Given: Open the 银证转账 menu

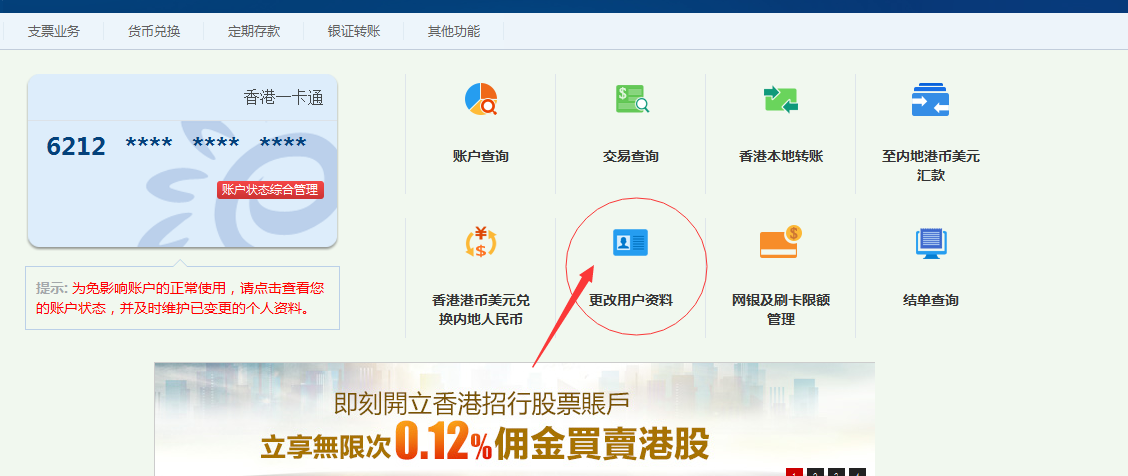Looking at the screenshot, I should [x=354, y=32].
